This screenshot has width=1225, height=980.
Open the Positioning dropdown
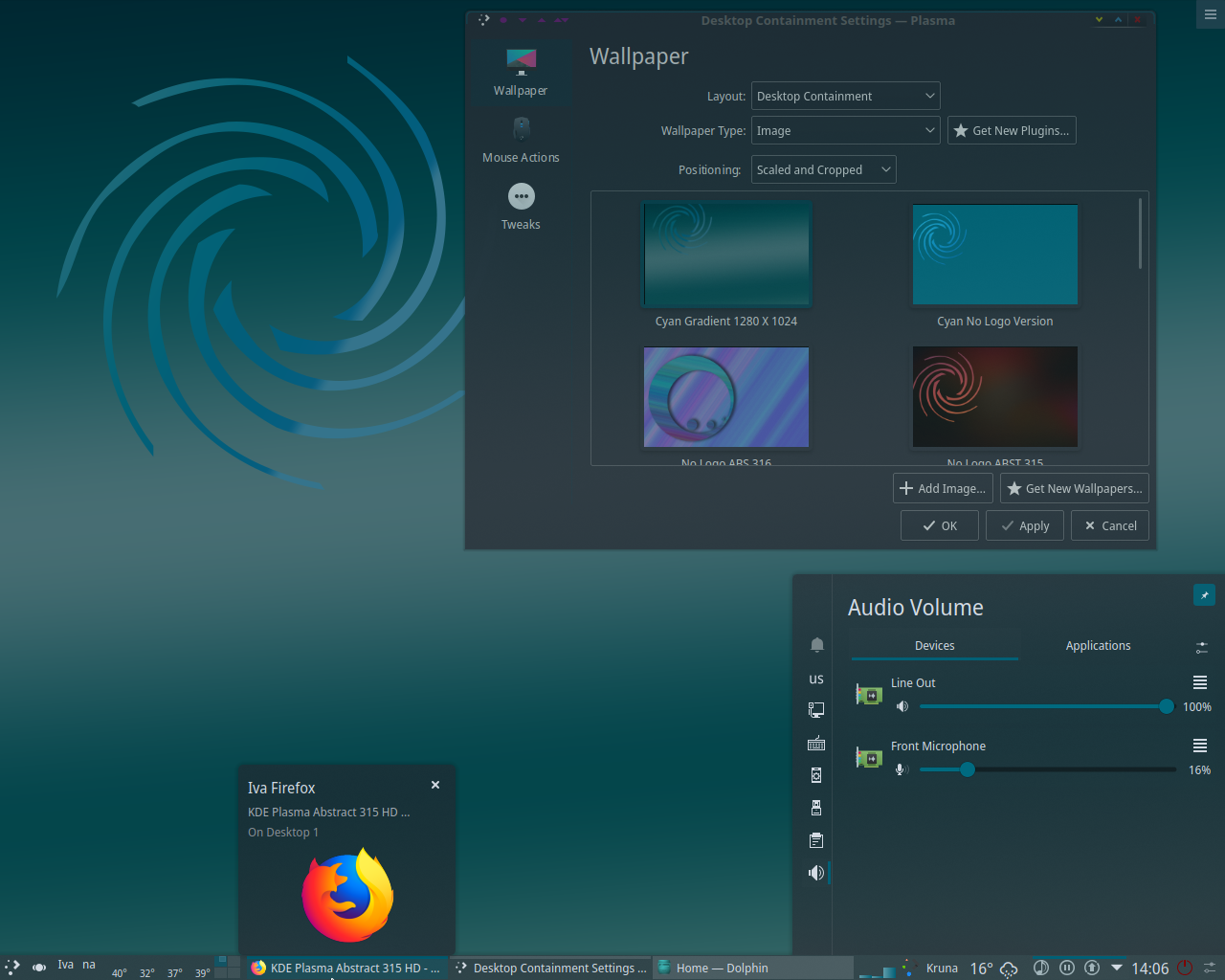823,170
